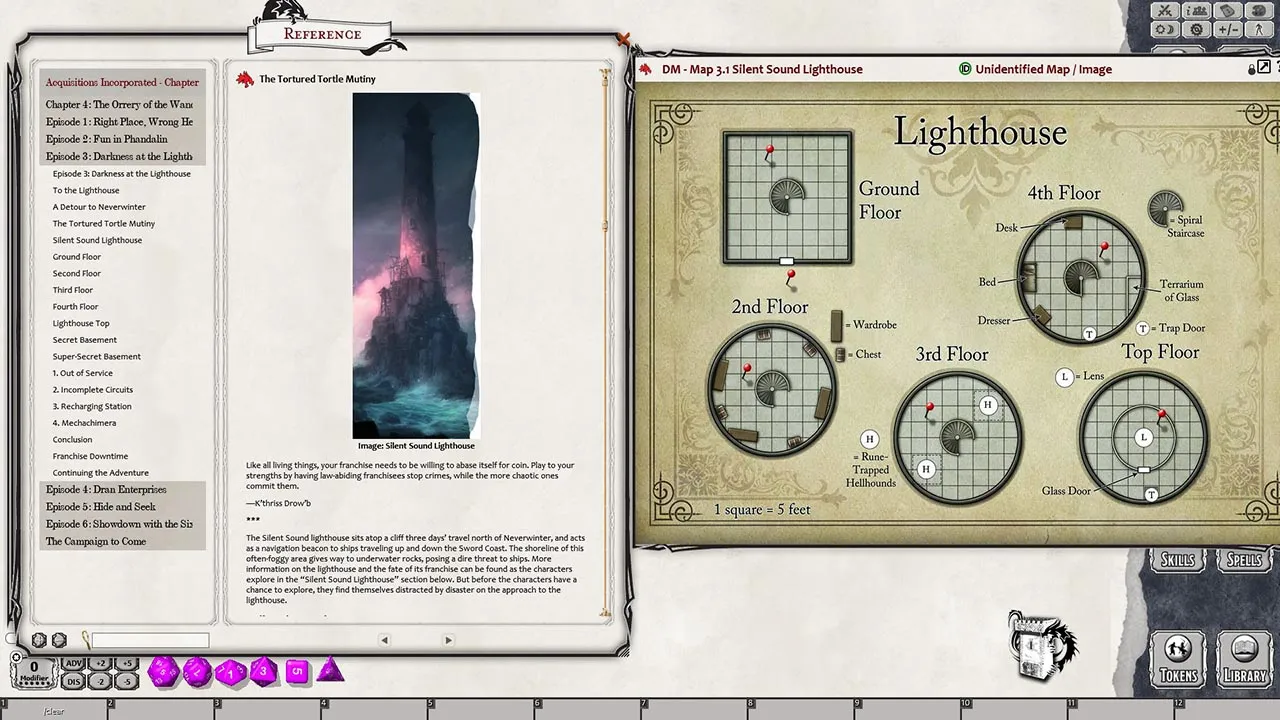Open the Modifiers plus/minus icon

[x=1228, y=29]
